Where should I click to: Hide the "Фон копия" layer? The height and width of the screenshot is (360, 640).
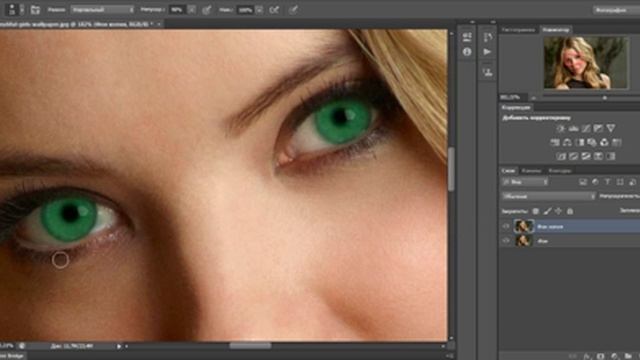point(506,226)
